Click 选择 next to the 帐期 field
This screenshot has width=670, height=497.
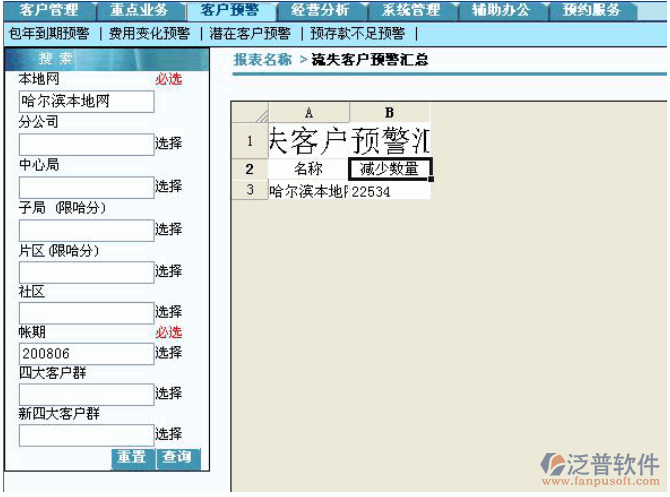pos(168,353)
